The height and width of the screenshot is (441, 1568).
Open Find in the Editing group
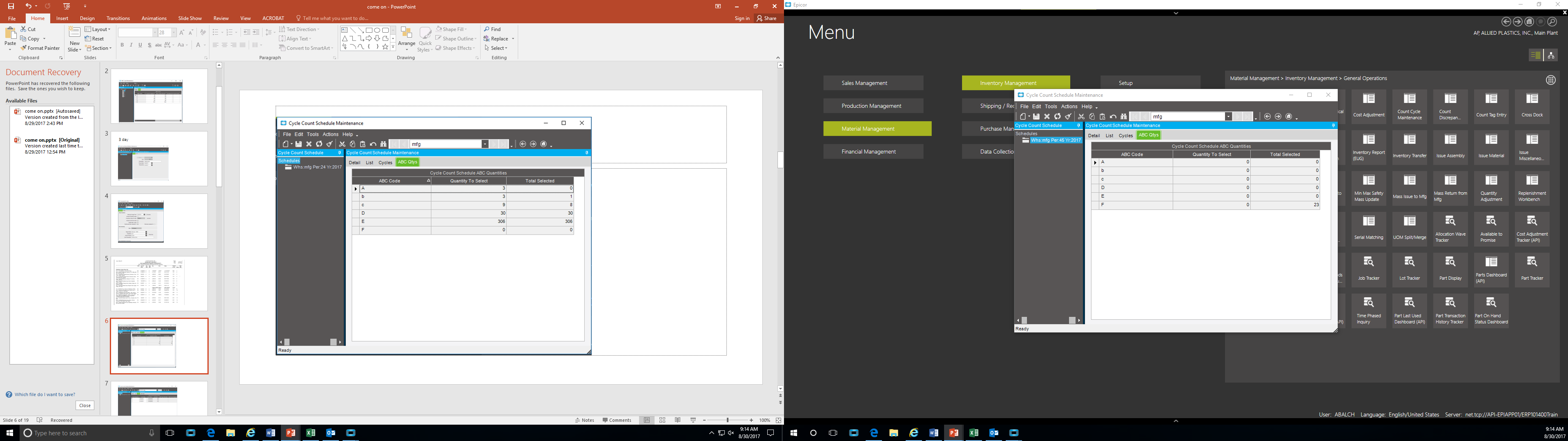tap(492, 29)
